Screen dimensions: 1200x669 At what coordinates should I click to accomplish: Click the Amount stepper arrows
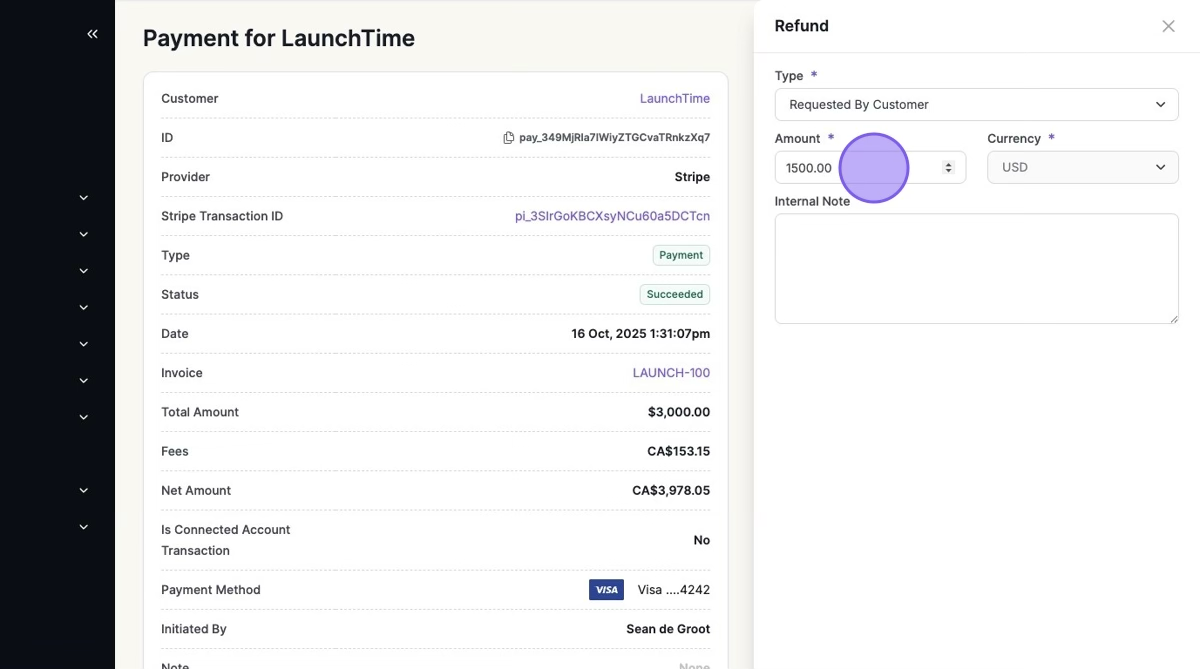pos(948,167)
